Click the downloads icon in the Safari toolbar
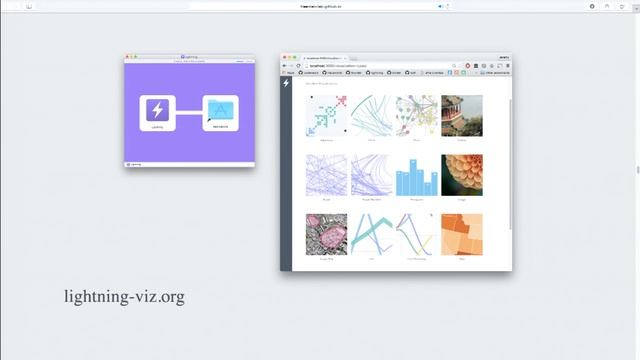Screen dimensions: 640x360 [x=592, y=6]
